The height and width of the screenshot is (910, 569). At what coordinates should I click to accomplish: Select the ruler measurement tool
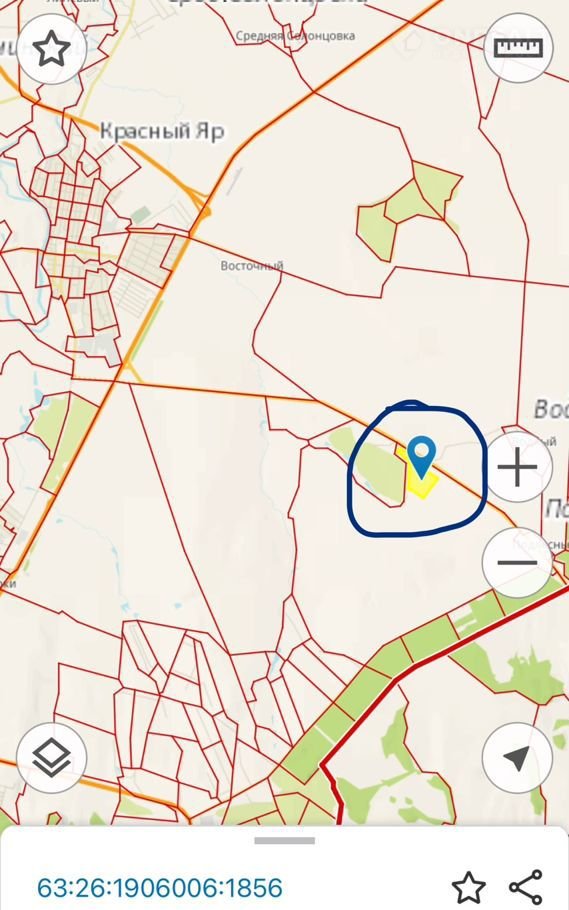point(518,48)
